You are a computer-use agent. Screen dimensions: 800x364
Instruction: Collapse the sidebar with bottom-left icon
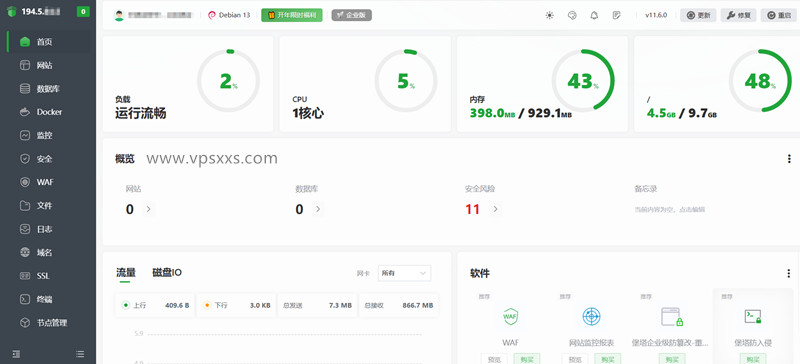click(x=16, y=353)
